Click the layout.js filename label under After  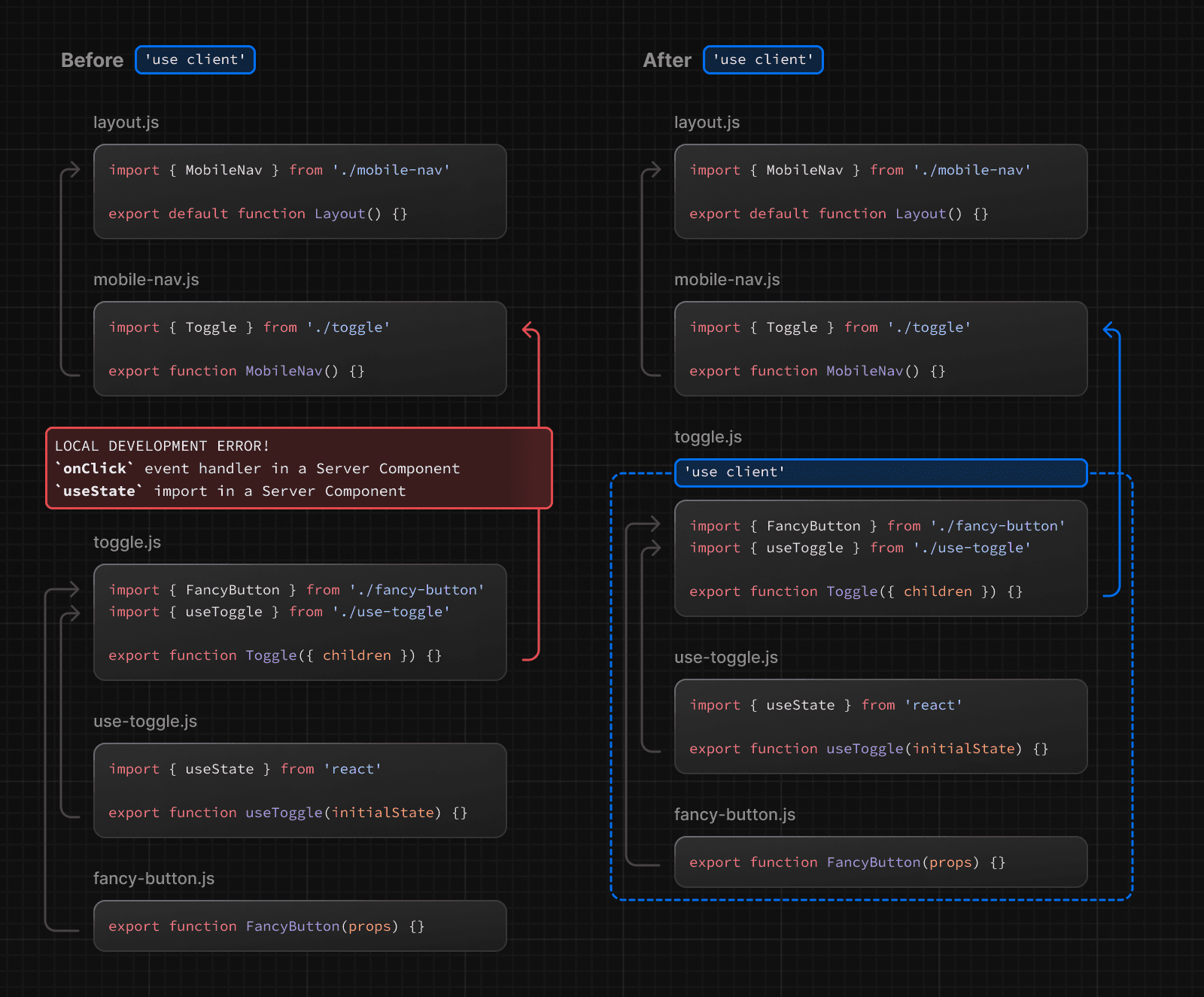707,122
